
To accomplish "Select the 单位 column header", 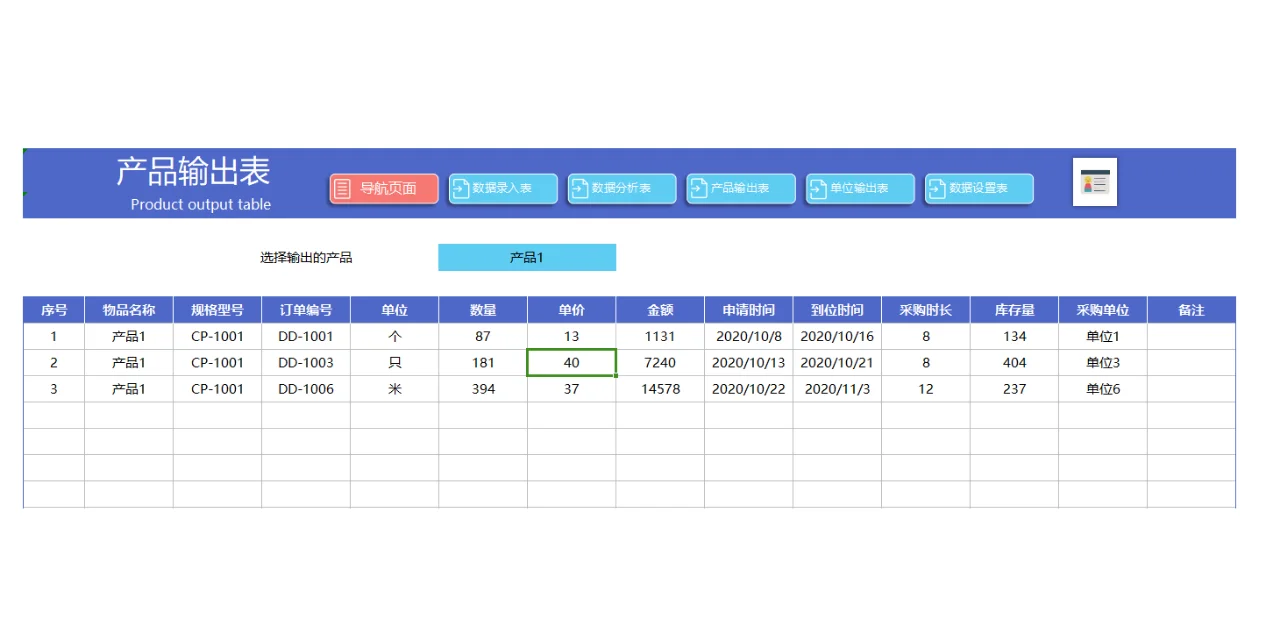I will pos(394,310).
